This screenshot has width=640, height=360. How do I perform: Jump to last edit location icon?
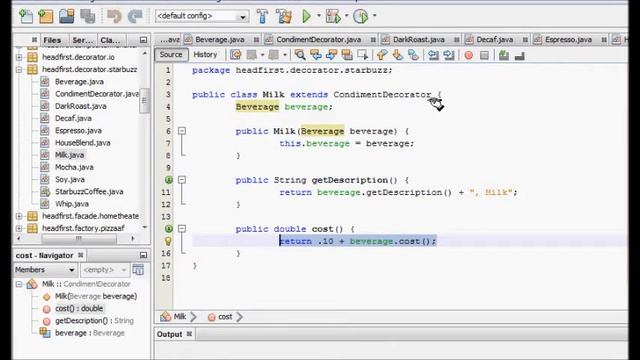point(236,55)
